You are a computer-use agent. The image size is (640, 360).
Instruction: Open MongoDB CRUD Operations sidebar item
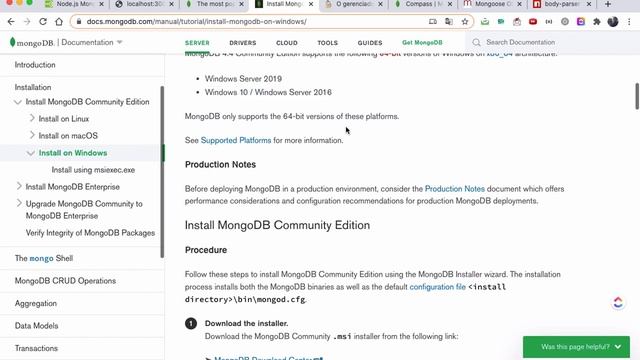point(65,281)
